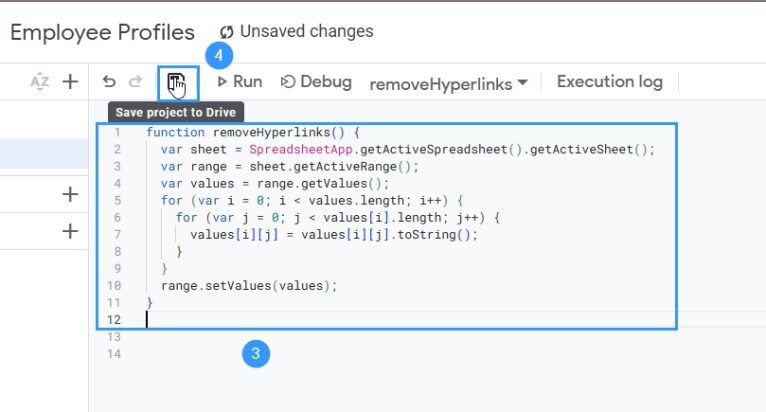
Task: Click line number 14 in the gutter
Action: click(117, 354)
